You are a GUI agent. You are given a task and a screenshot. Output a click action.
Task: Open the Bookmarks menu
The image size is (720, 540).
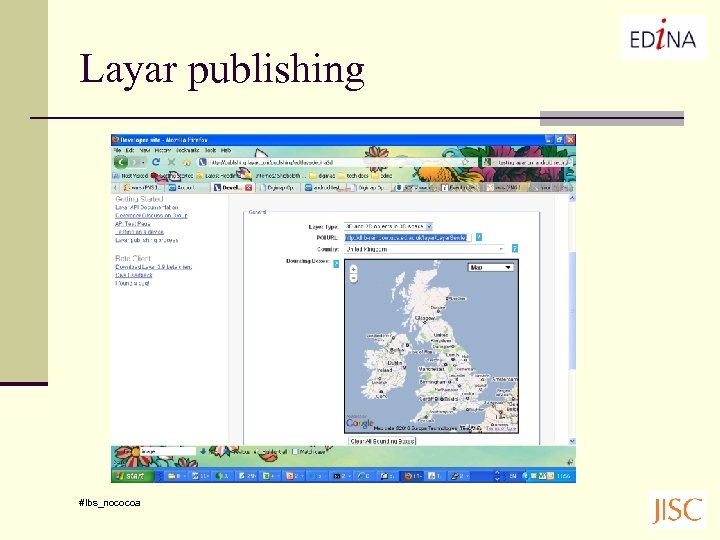[187, 150]
